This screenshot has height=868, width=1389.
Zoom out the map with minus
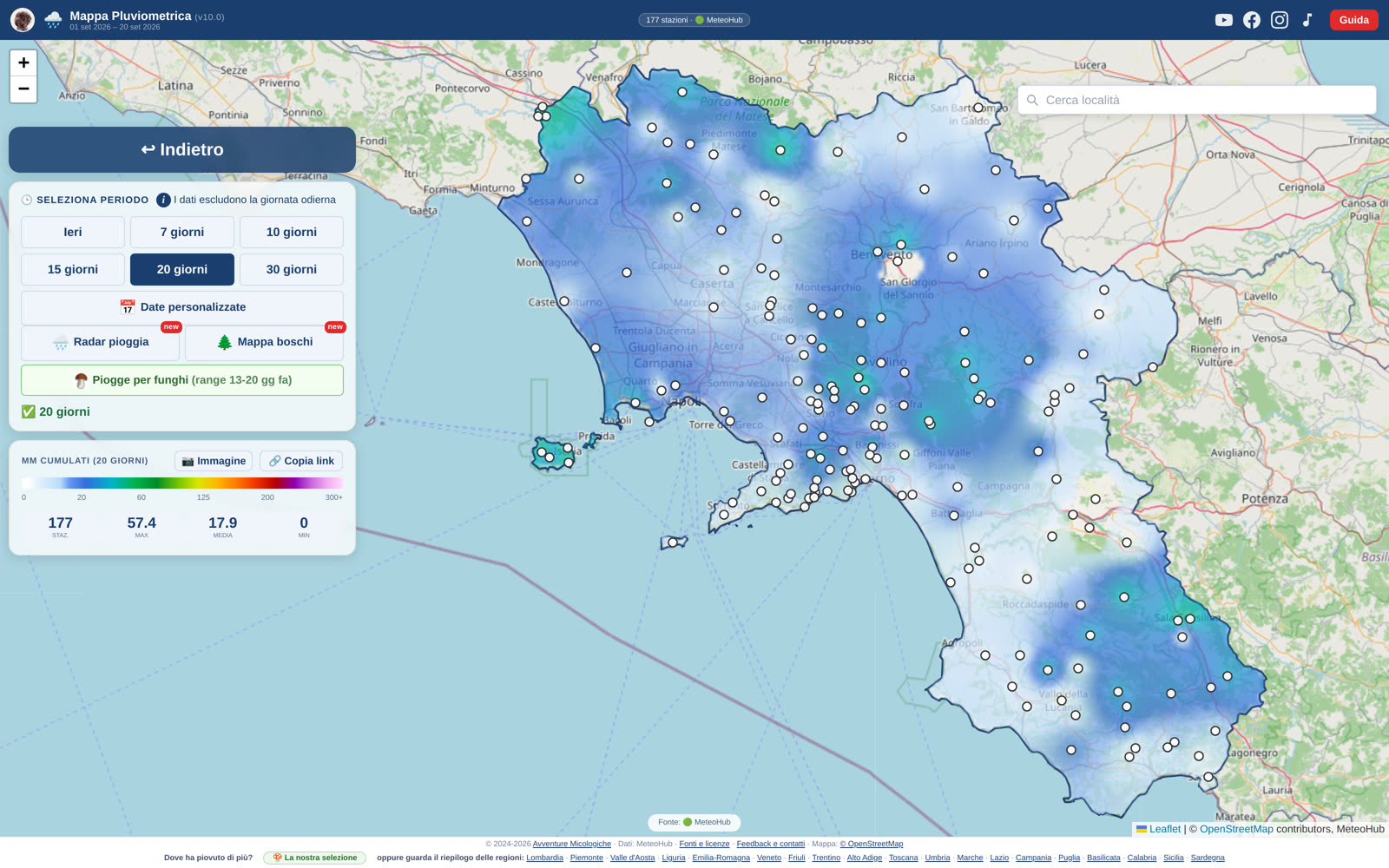click(x=23, y=89)
